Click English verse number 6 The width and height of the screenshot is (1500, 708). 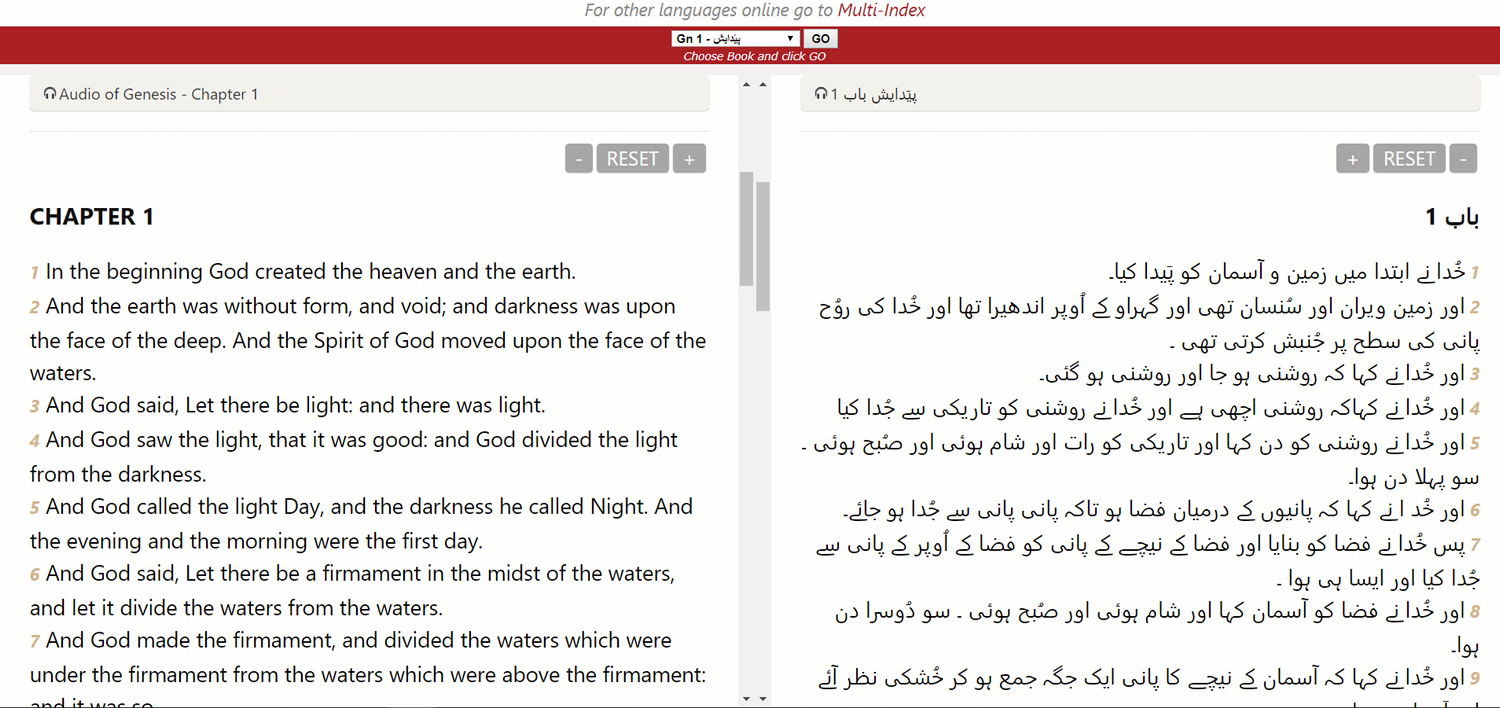coord(34,575)
